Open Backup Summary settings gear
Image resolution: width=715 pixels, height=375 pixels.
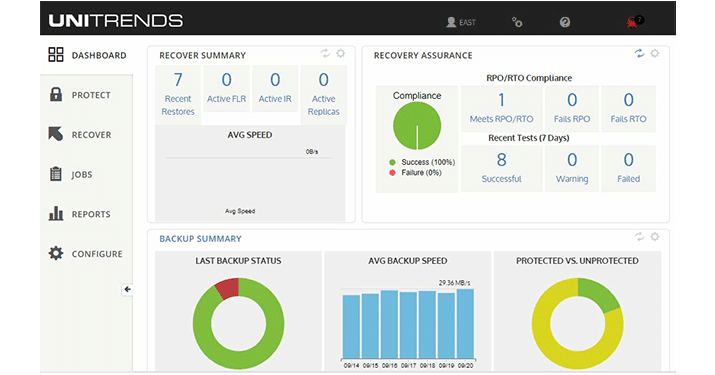click(x=655, y=237)
